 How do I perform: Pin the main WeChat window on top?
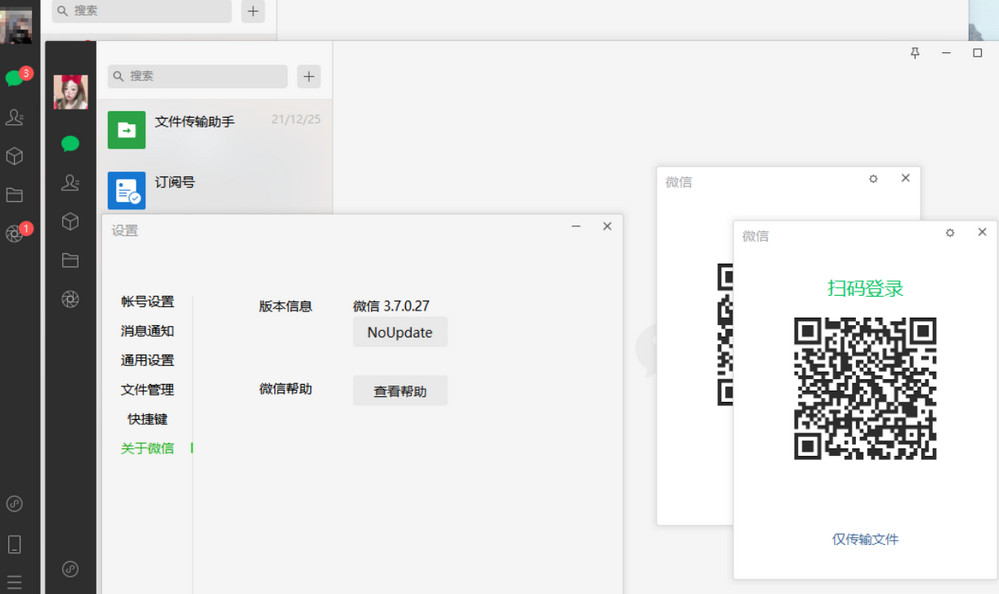tap(915, 53)
